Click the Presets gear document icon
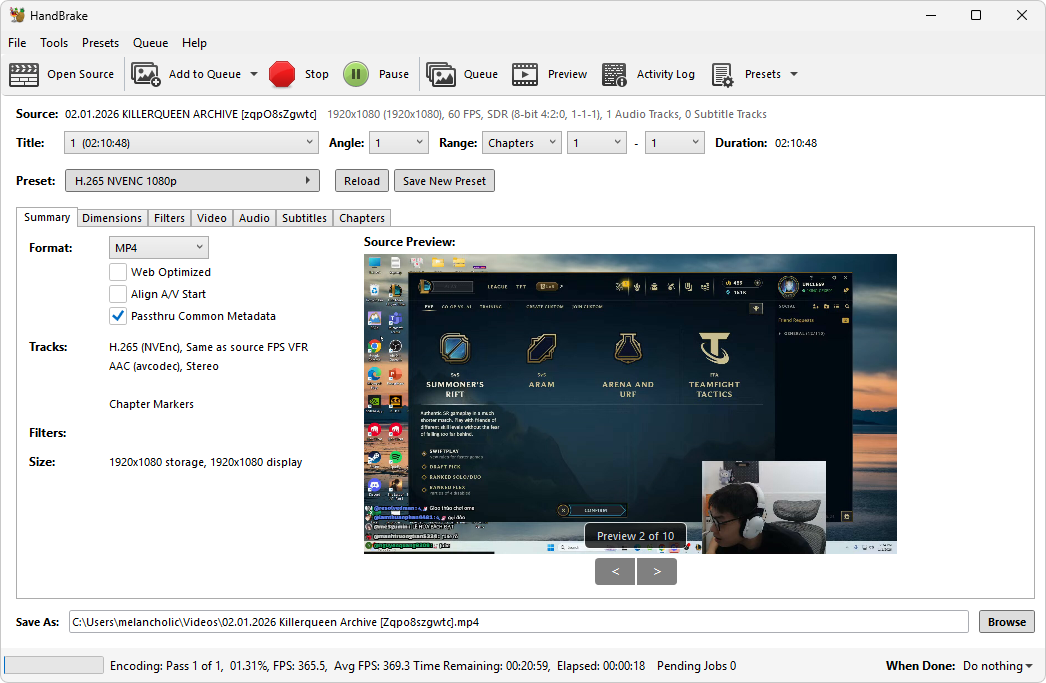 722,75
